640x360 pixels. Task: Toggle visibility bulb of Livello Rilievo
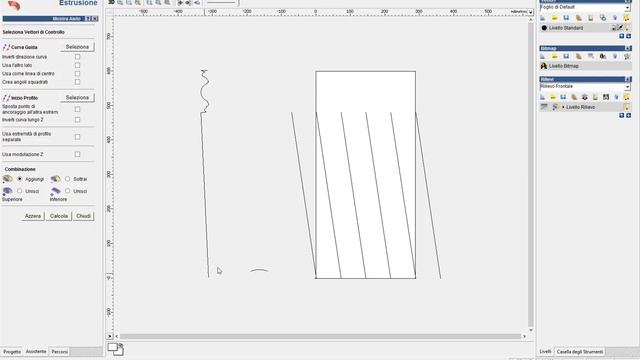click(x=627, y=107)
